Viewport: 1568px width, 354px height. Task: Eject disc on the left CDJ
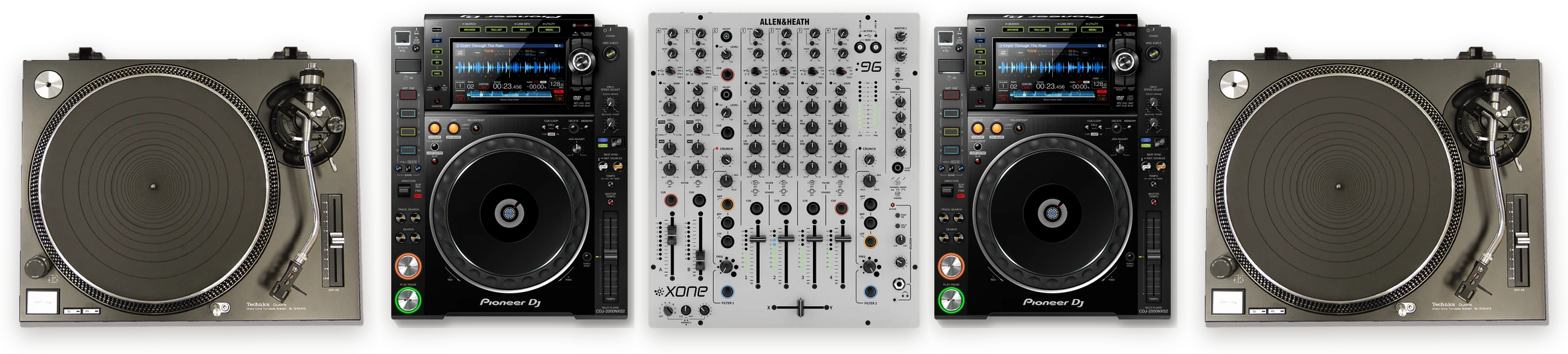pos(610,54)
